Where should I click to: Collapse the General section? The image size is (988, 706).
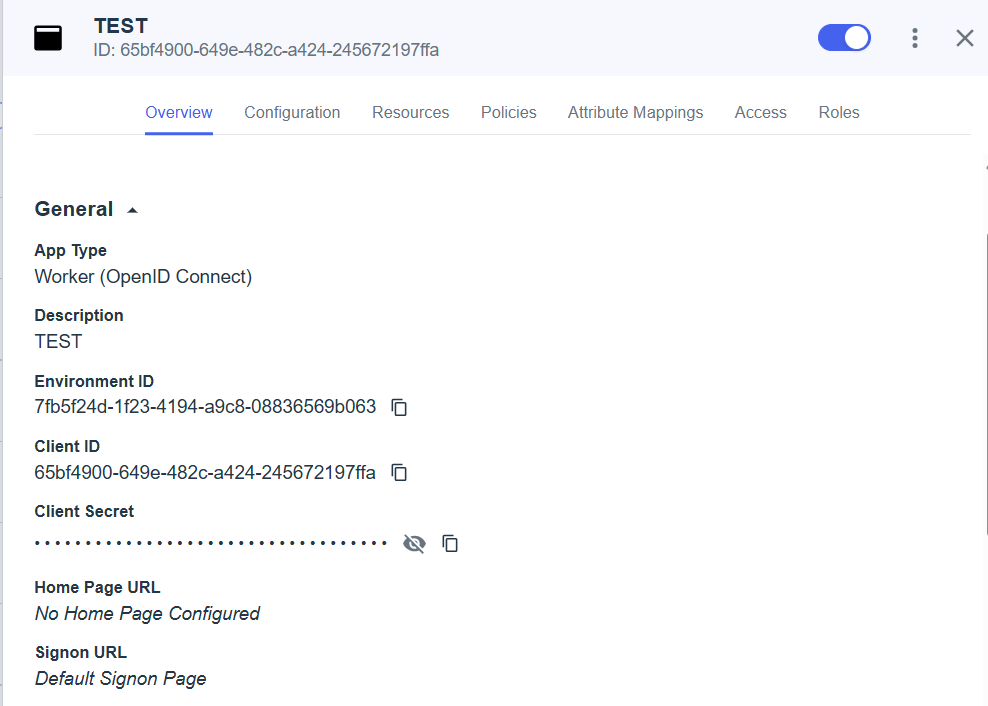pyautogui.click(x=132, y=210)
